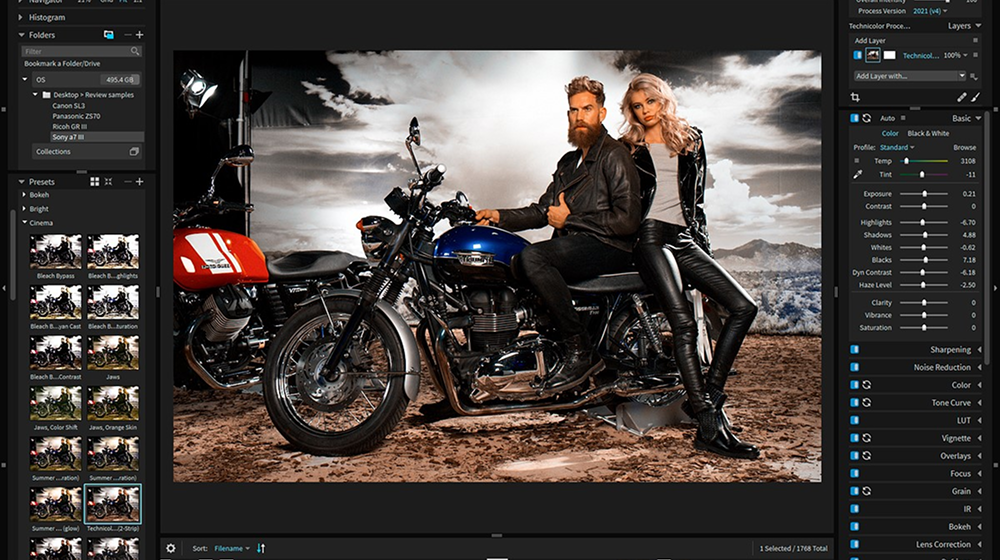This screenshot has width=1000, height=560.
Task: Collapse all preset groups icon
Action: [108, 182]
